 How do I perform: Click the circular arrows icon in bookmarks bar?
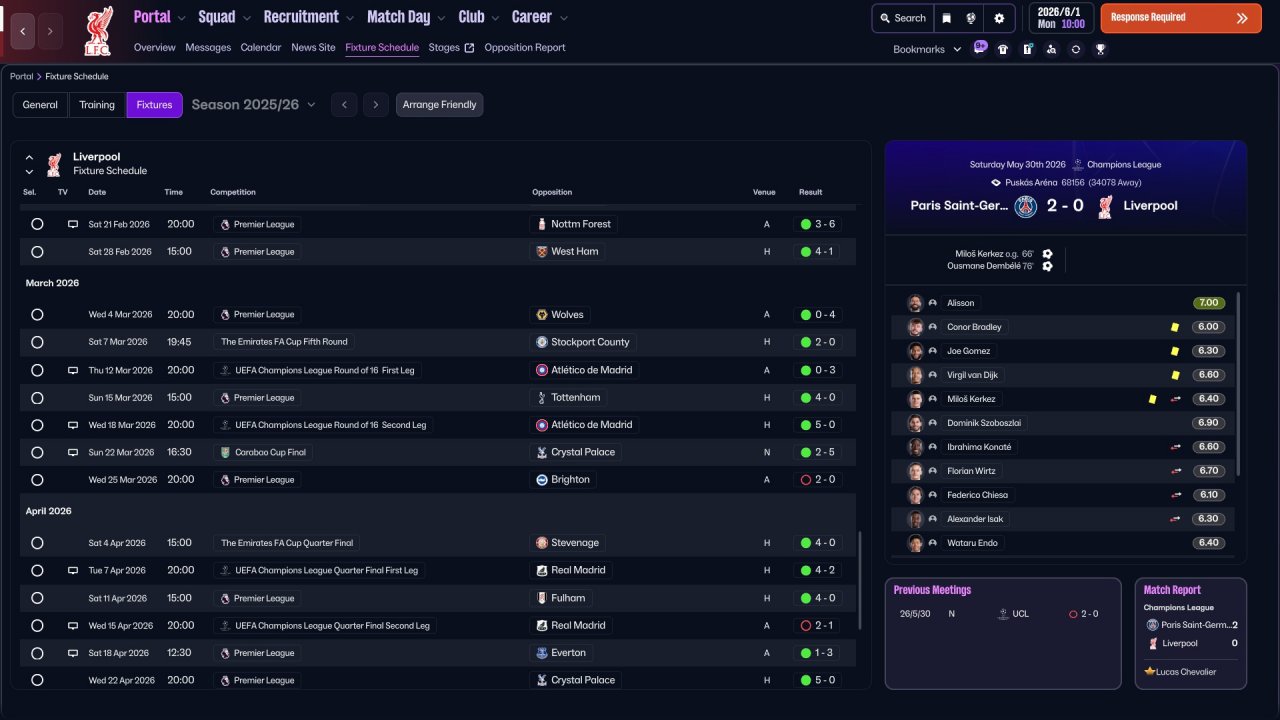pos(1076,49)
